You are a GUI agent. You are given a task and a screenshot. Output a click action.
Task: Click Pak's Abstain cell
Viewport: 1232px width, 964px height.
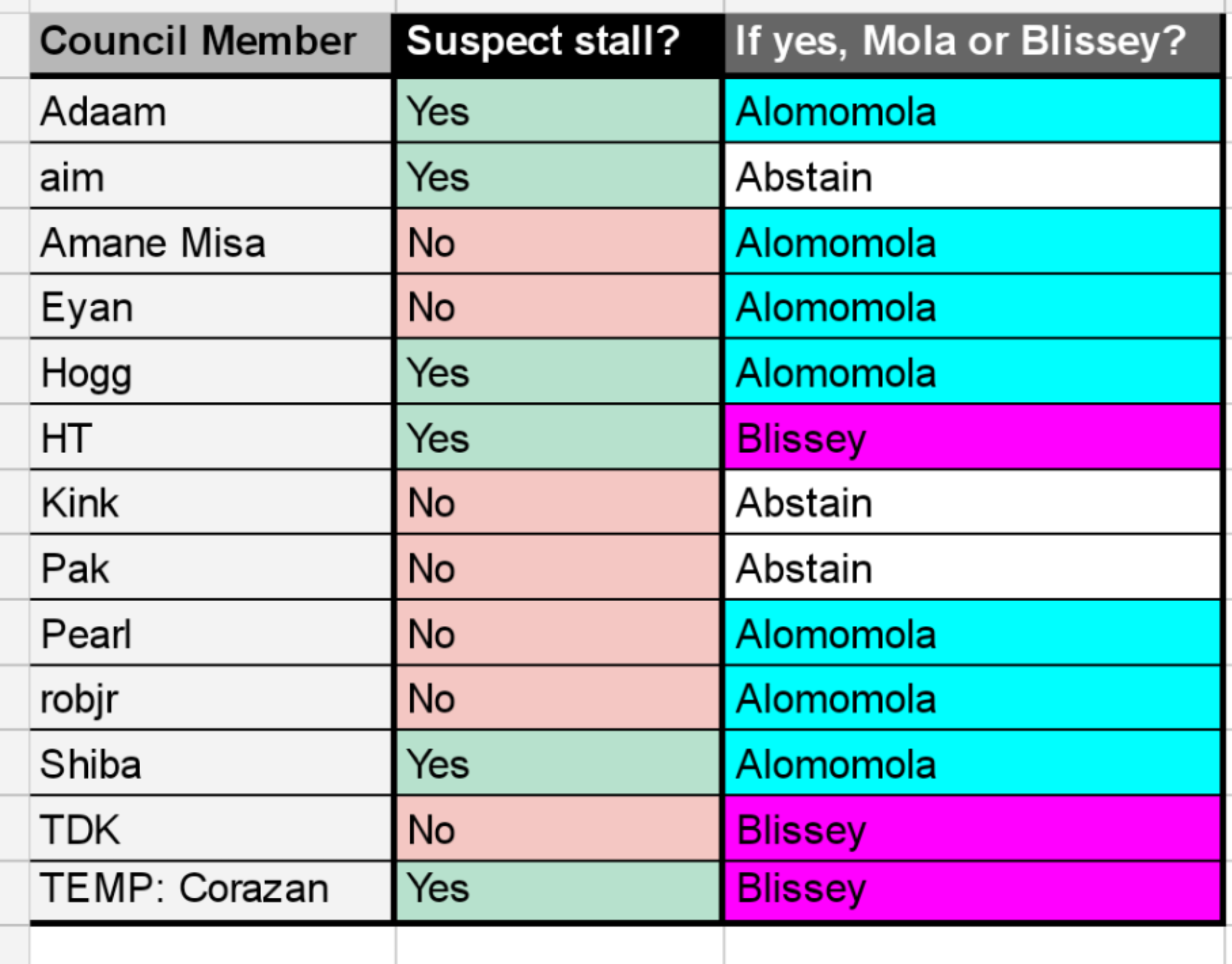tap(972, 567)
